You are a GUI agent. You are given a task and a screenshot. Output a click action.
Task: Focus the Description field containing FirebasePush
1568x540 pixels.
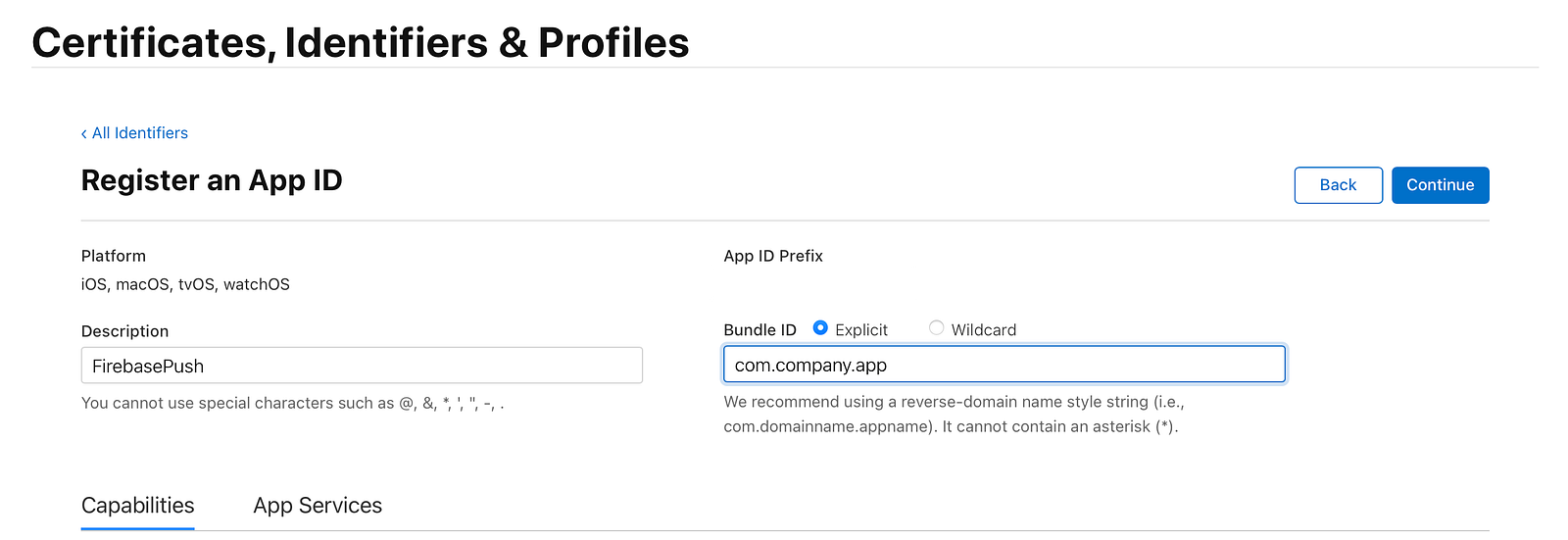(362, 366)
